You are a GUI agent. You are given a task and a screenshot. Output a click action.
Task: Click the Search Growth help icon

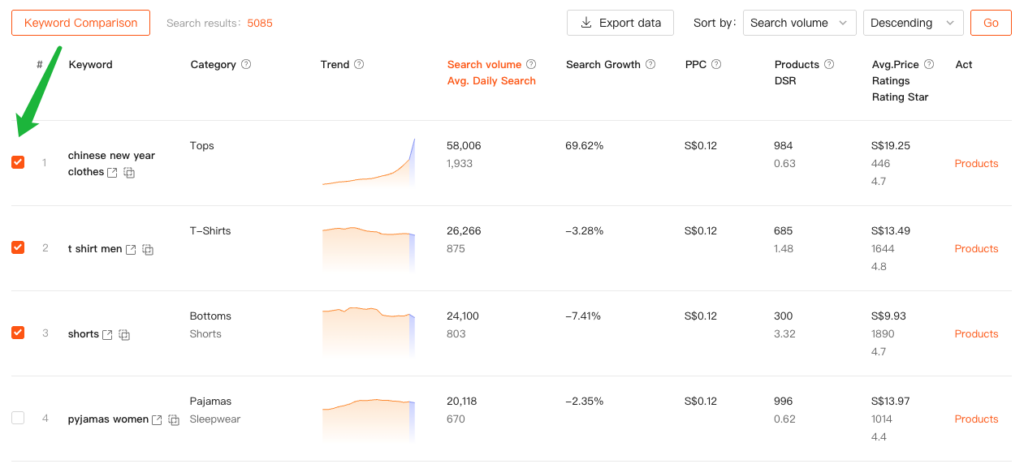tap(650, 65)
